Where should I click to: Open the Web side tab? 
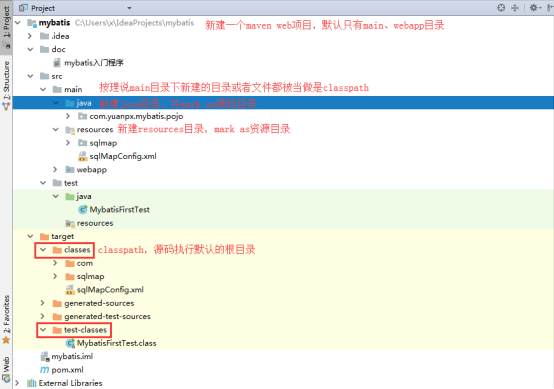click(x=6, y=369)
